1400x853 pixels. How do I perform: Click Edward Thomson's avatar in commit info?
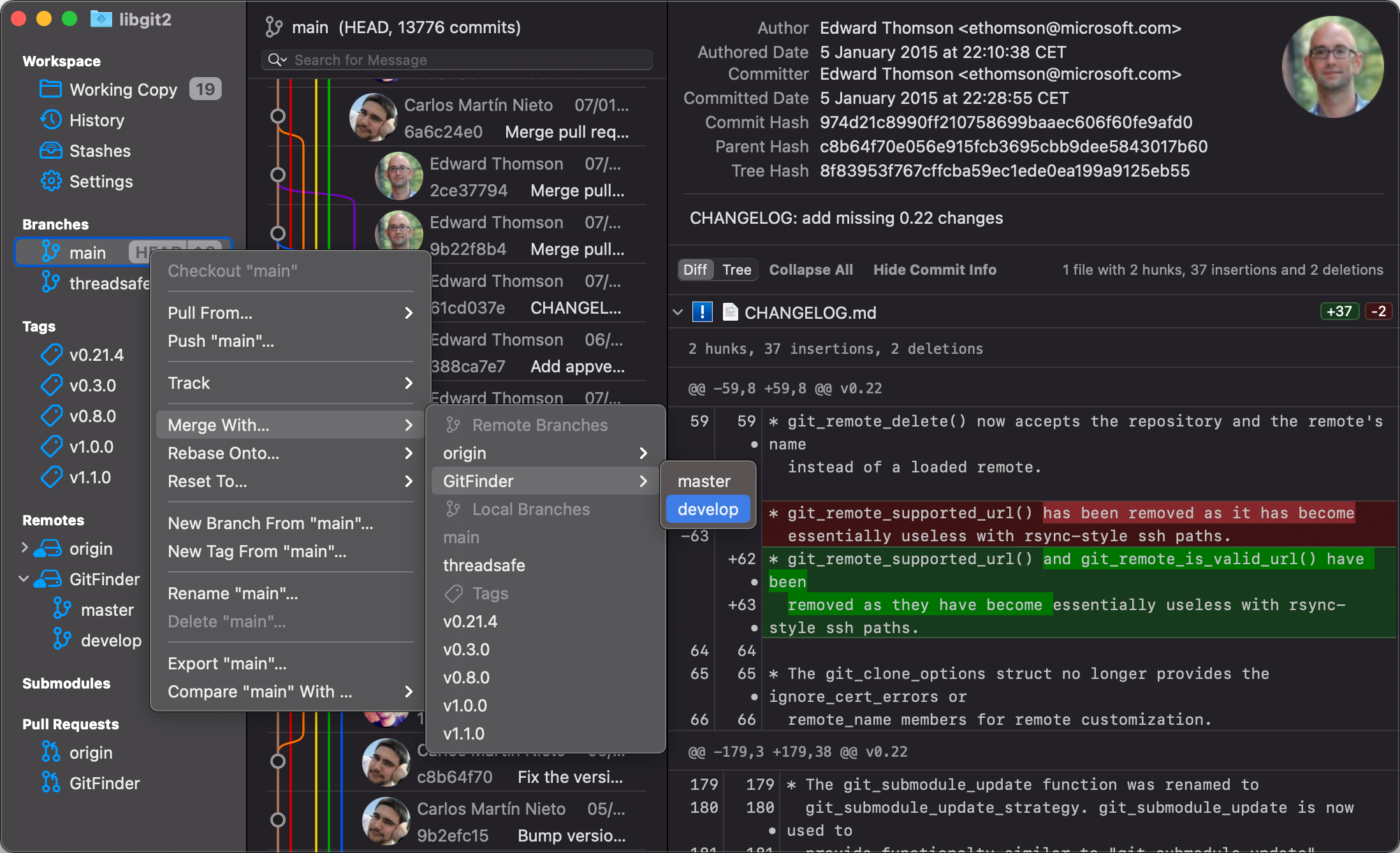coord(1332,67)
